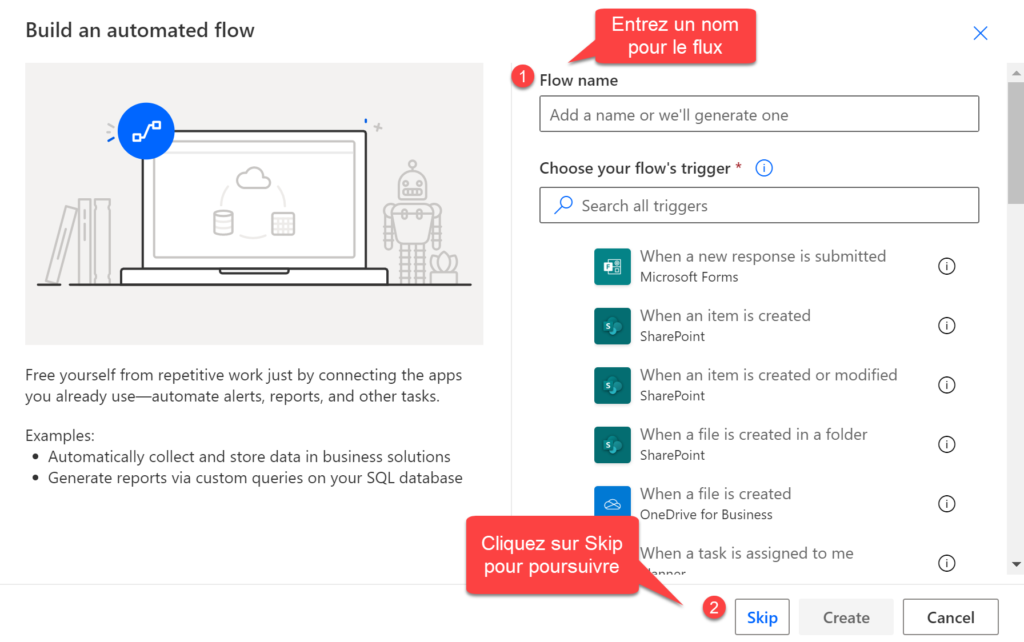
Task: Close the dialog with the X
Action: click(980, 33)
